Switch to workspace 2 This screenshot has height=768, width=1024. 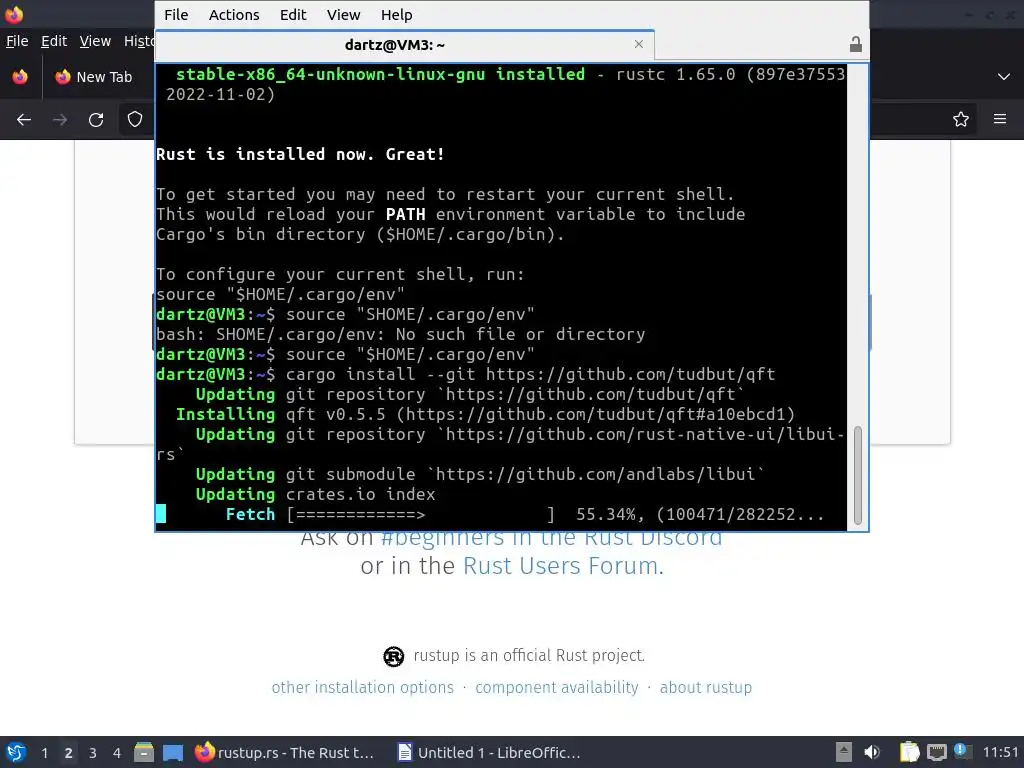(69, 753)
